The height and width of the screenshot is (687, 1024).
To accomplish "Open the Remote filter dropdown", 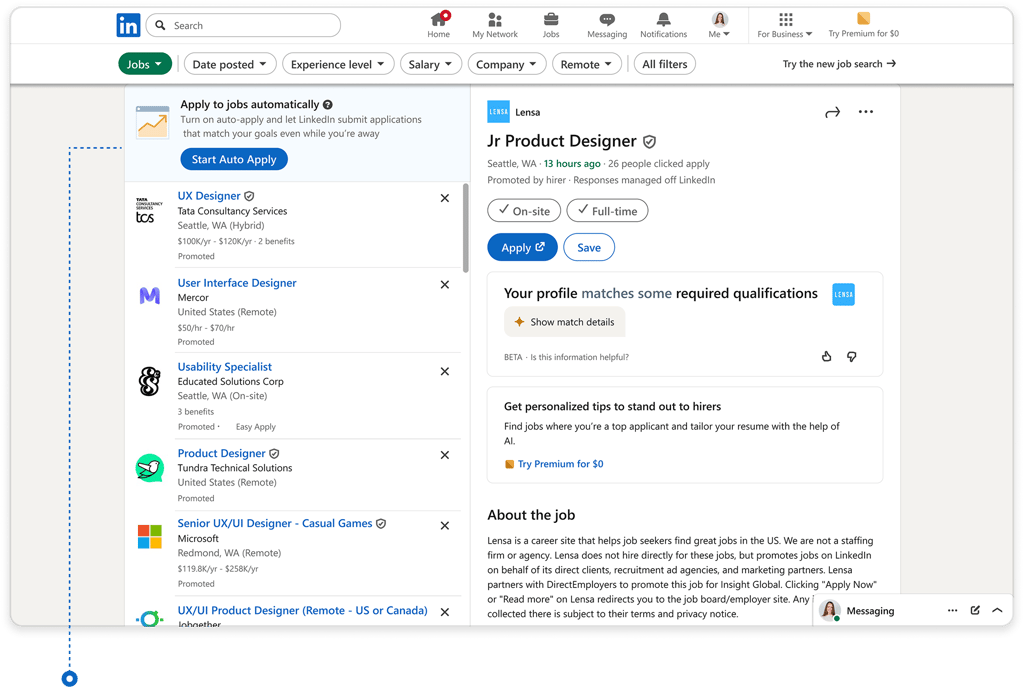I will (x=586, y=64).
